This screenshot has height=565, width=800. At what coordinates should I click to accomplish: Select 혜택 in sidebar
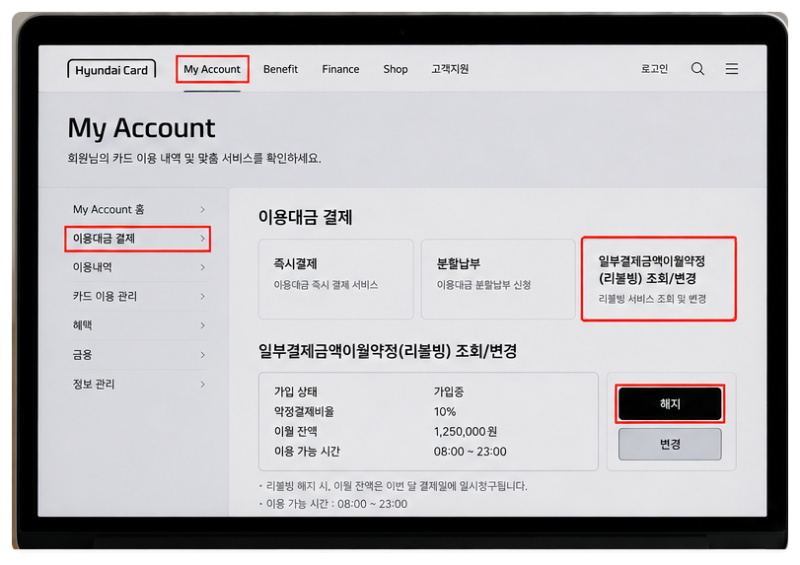[x=138, y=325]
